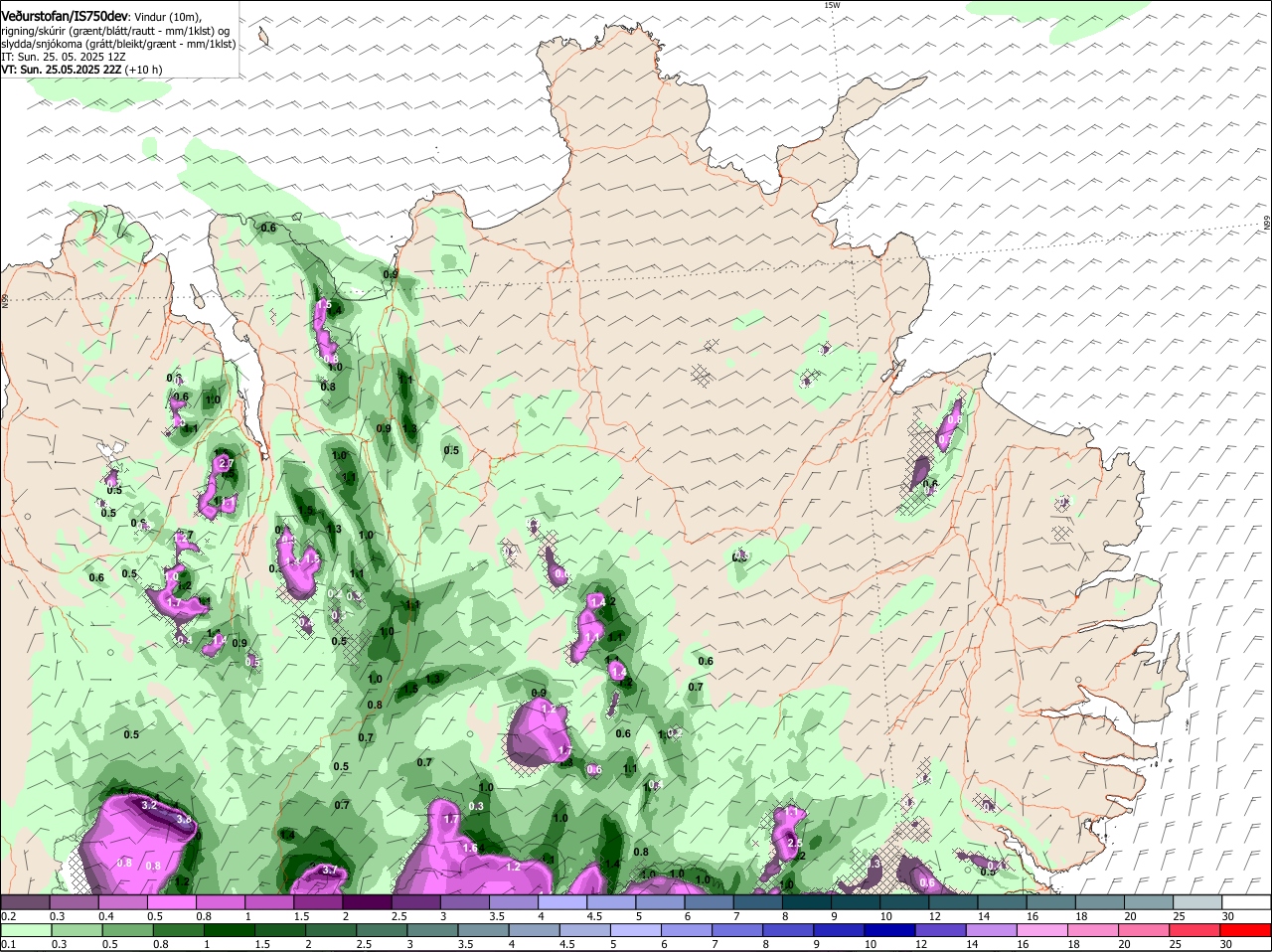Click the 2.5 precipitation value on map
The height and width of the screenshot is (952, 1272).
click(x=795, y=843)
